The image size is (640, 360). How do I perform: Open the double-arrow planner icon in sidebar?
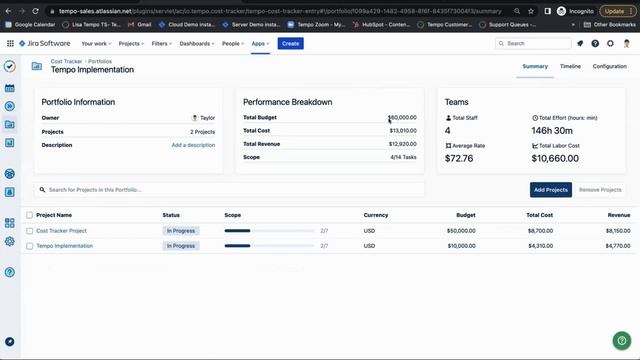pos(10,106)
